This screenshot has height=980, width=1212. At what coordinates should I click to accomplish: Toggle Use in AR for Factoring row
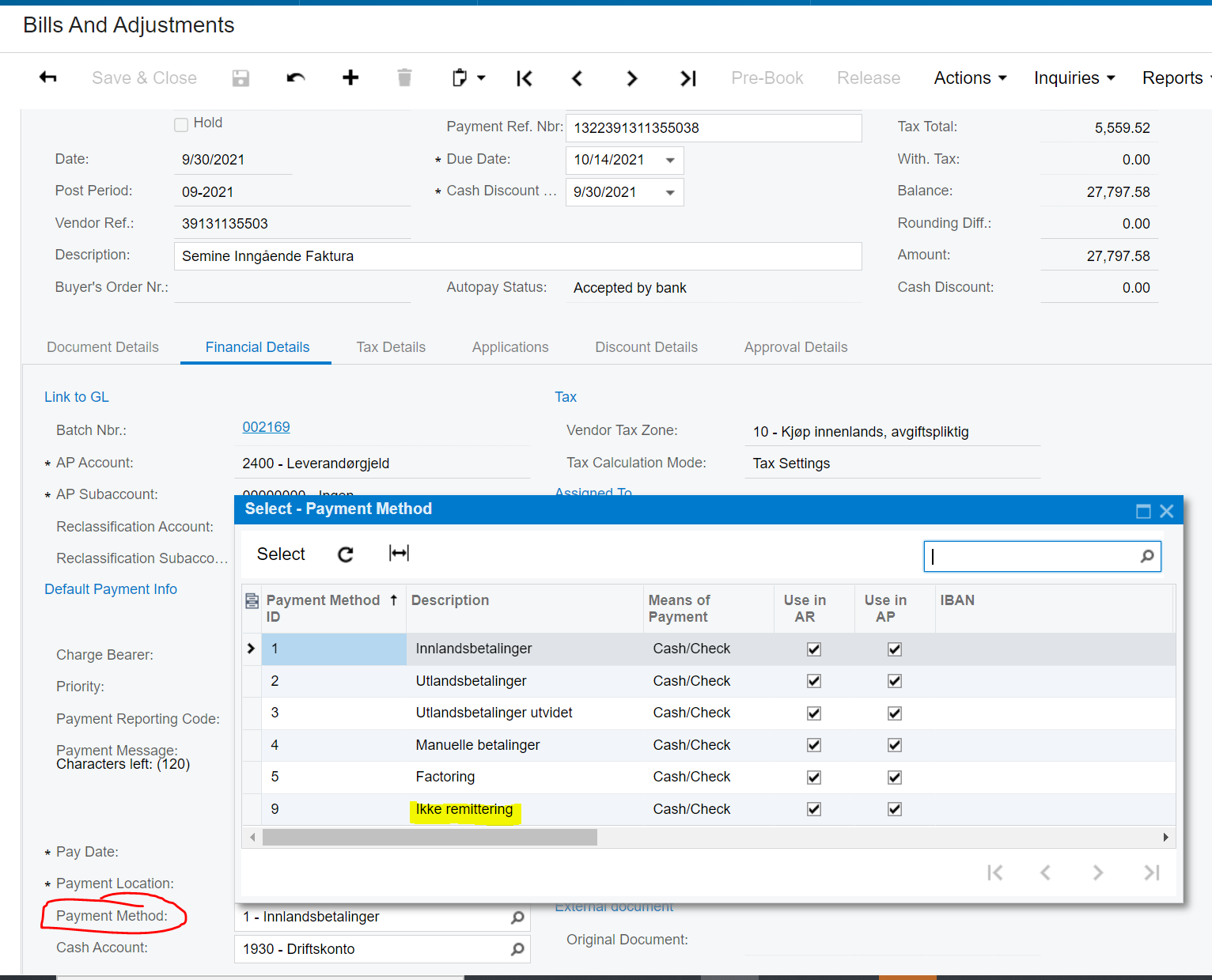[813, 778]
